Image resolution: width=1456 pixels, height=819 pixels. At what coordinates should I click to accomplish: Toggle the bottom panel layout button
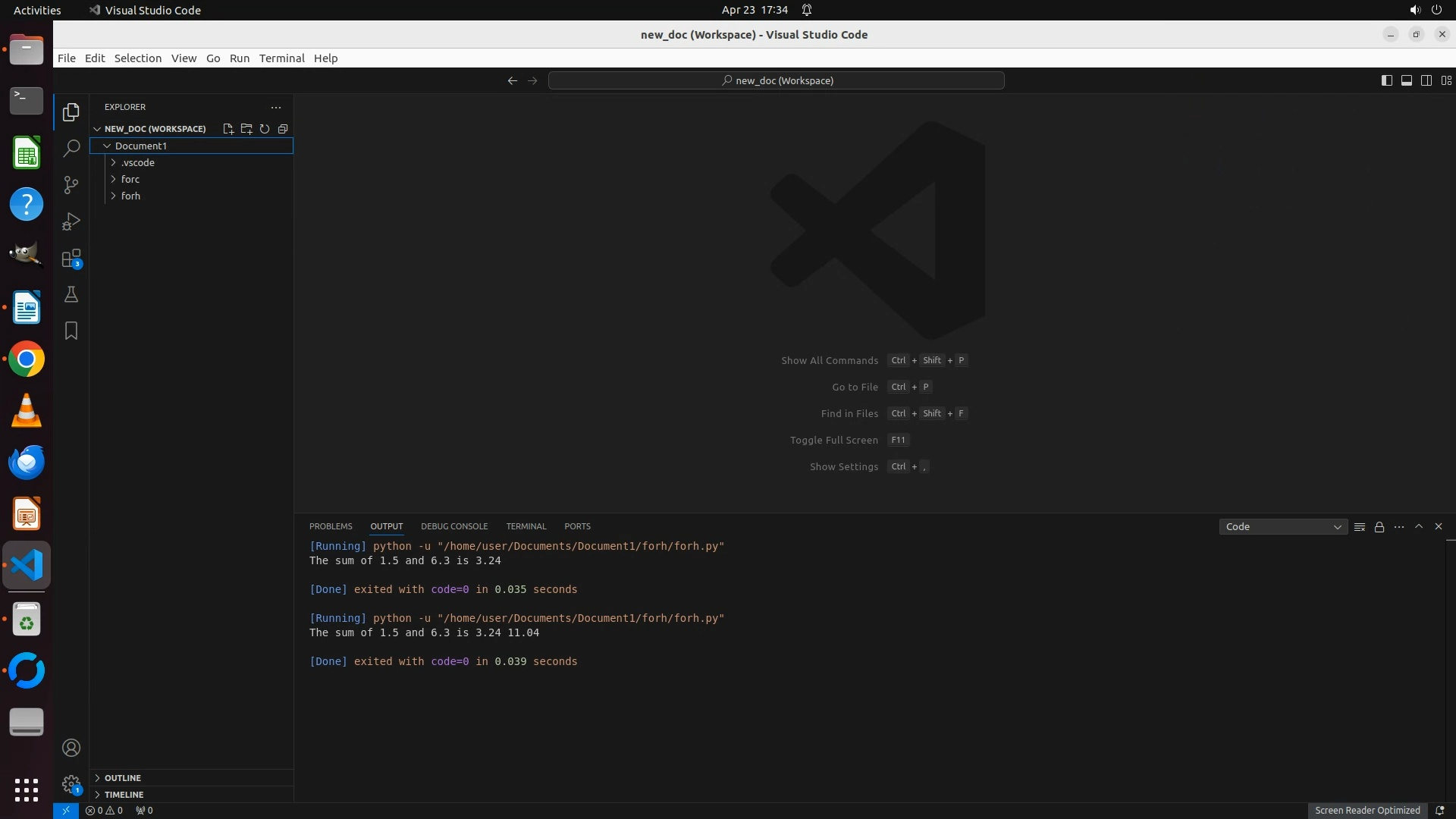click(1407, 80)
